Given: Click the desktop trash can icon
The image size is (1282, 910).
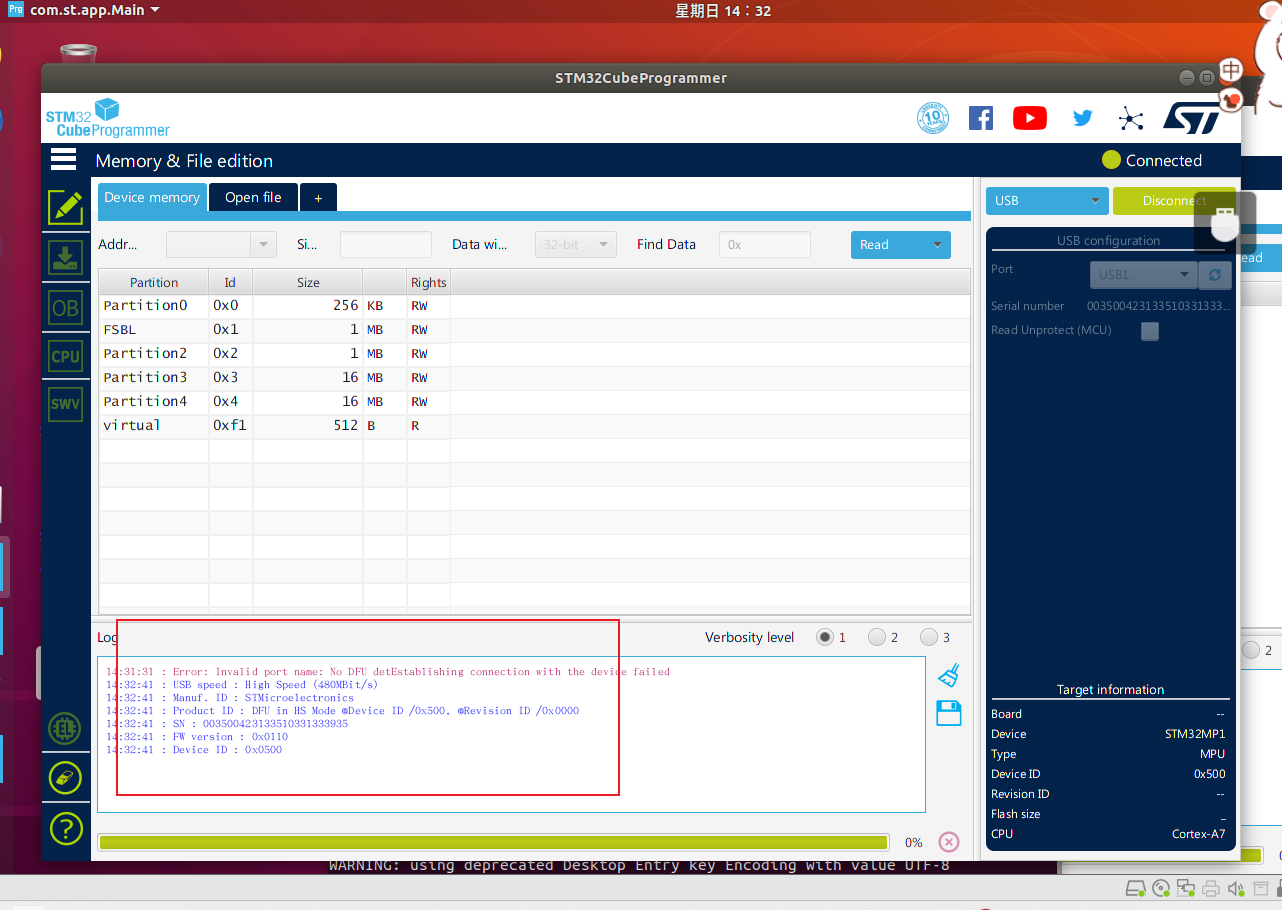Looking at the screenshot, I should point(78,54).
